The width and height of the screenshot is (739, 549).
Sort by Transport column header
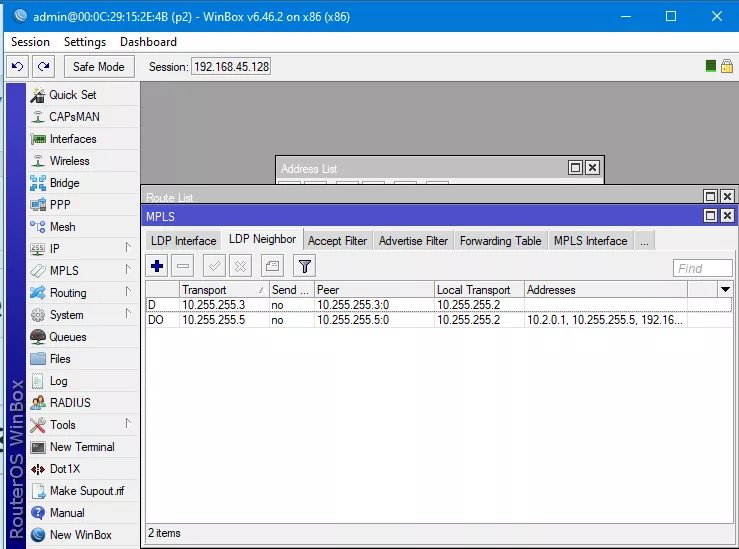(x=224, y=289)
